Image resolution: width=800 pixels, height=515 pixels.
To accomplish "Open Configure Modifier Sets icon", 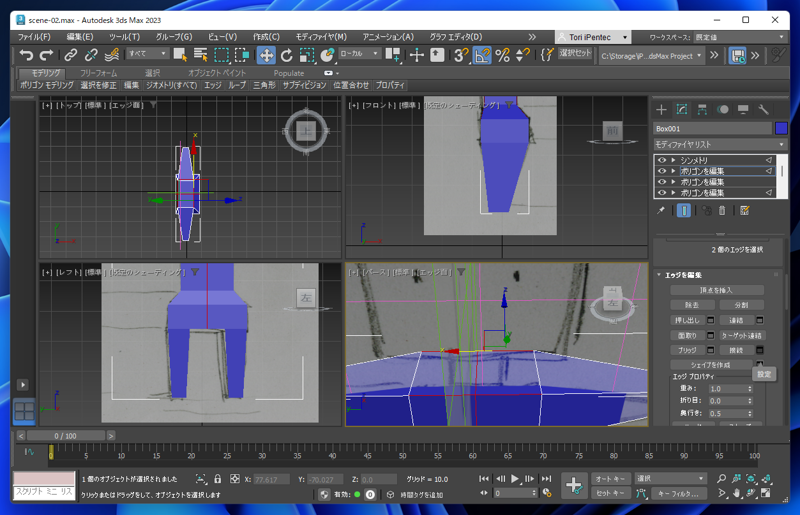I will [x=745, y=210].
